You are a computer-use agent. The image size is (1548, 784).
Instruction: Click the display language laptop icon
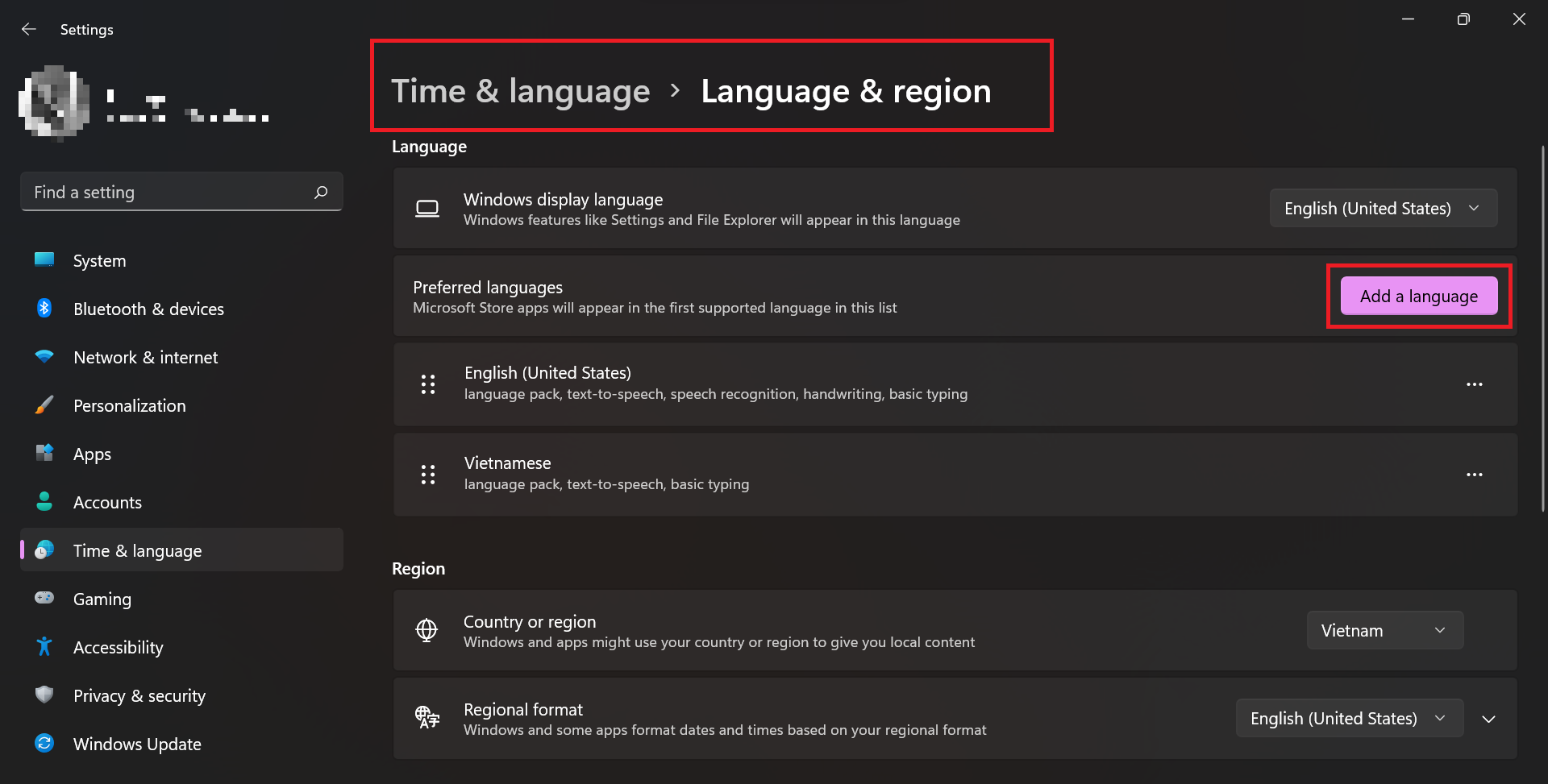(427, 209)
